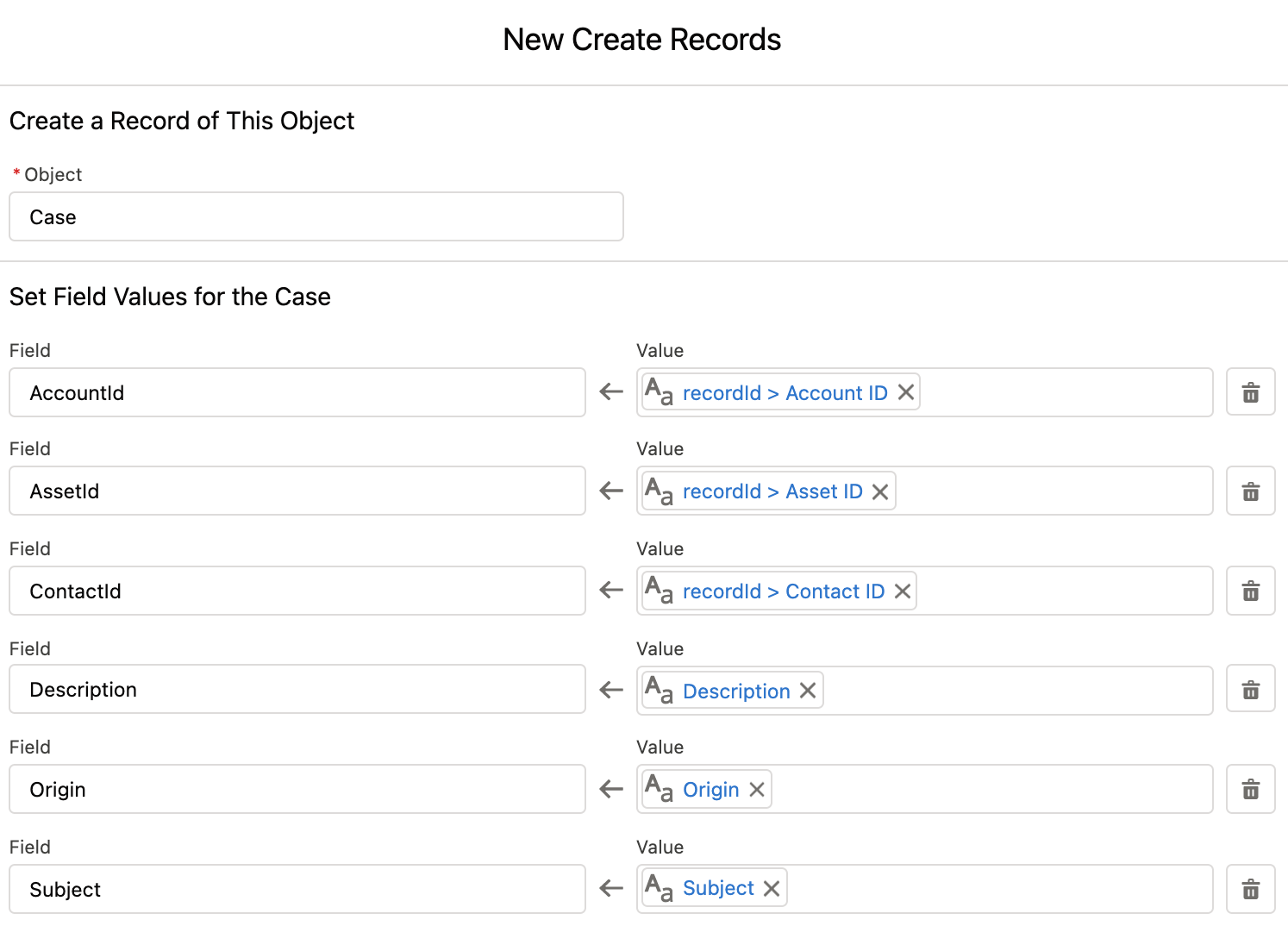1288x926 pixels.
Task: Delete the AssetId field row
Action: (x=1251, y=491)
